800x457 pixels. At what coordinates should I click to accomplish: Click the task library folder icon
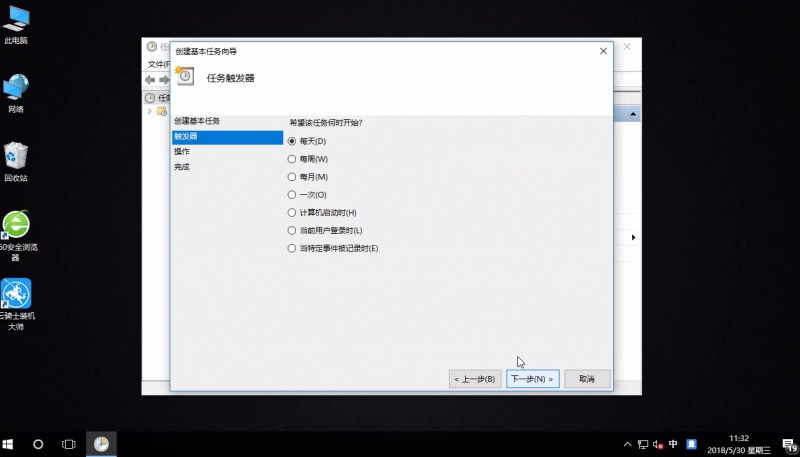162,111
